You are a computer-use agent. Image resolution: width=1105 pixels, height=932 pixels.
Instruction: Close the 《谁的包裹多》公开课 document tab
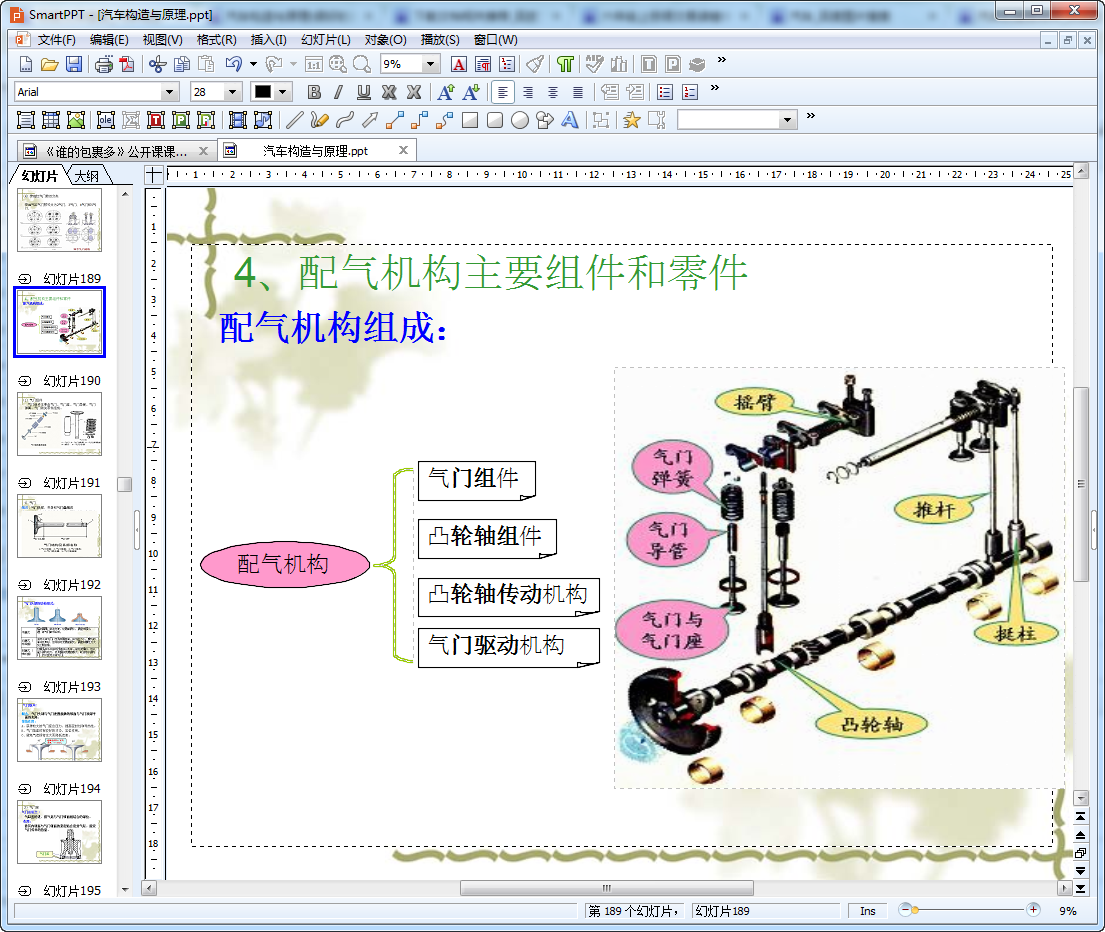tap(203, 151)
